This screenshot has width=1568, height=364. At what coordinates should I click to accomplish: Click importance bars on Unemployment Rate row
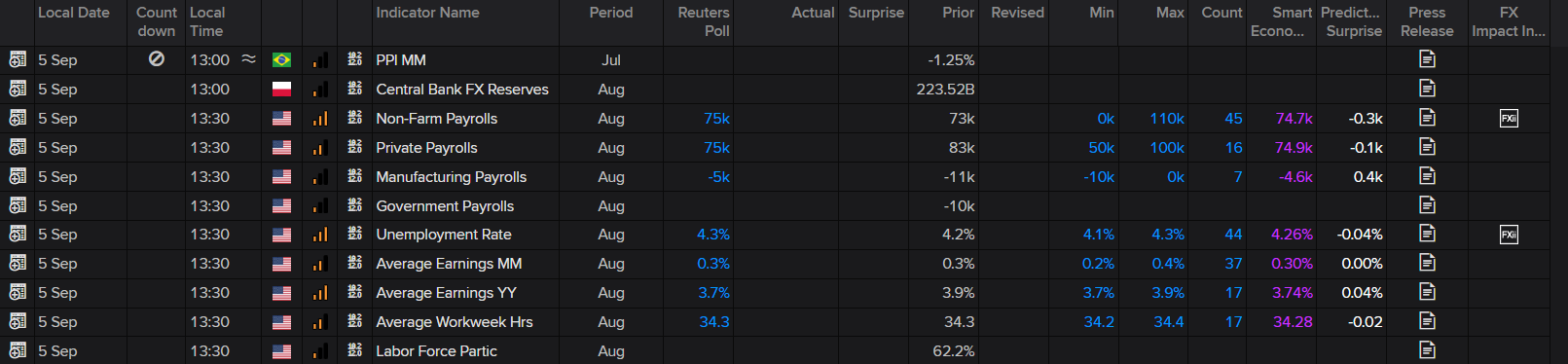(x=319, y=235)
